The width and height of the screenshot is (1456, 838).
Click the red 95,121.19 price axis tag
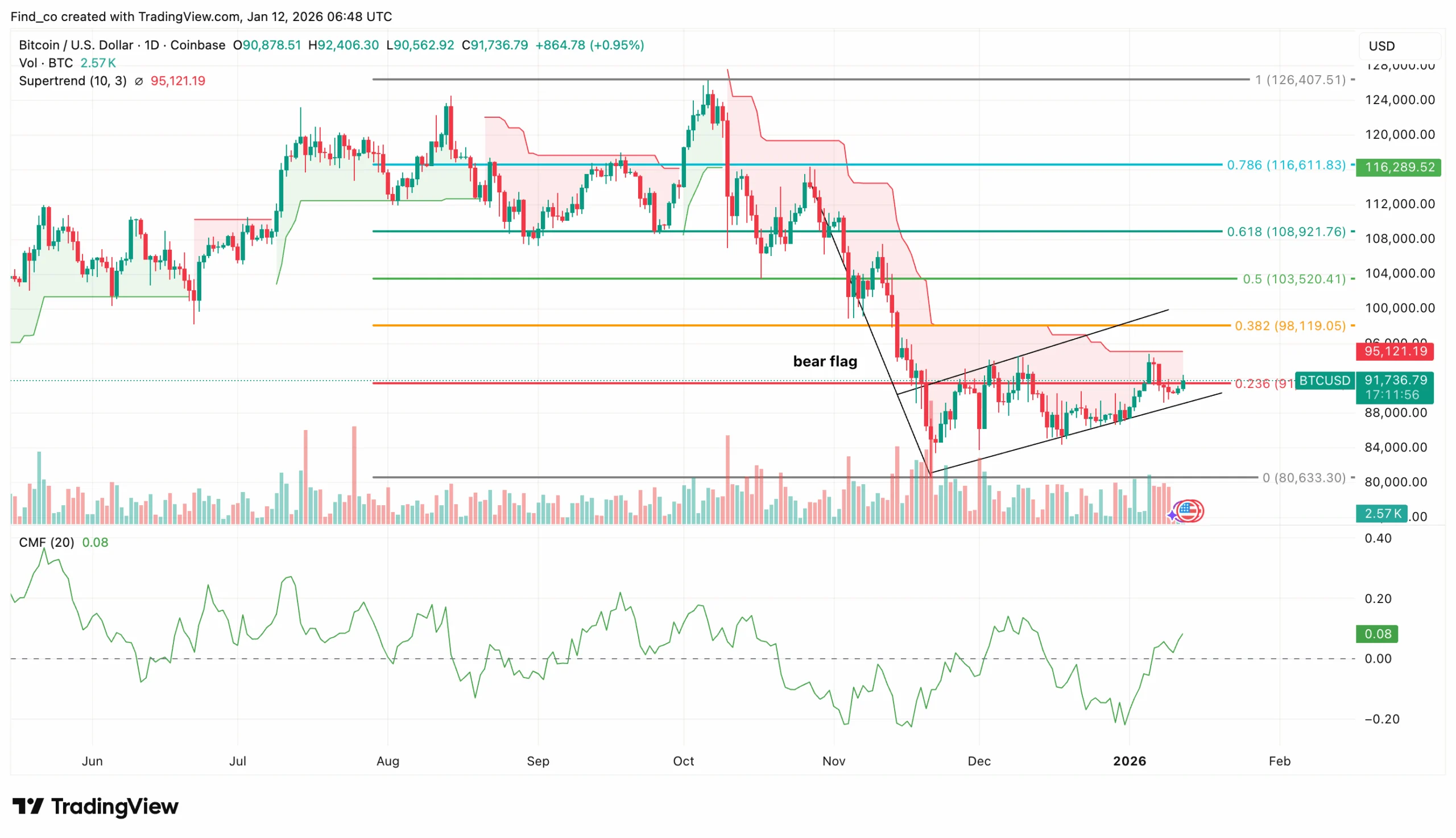click(1395, 351)
